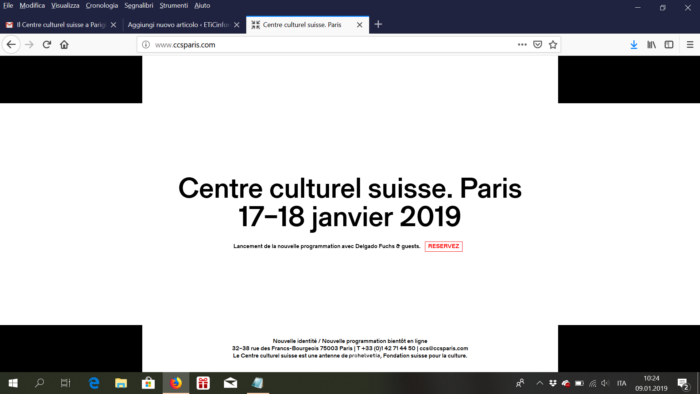Go back to previous page
The image size is (700, 394).
point(11,45)
